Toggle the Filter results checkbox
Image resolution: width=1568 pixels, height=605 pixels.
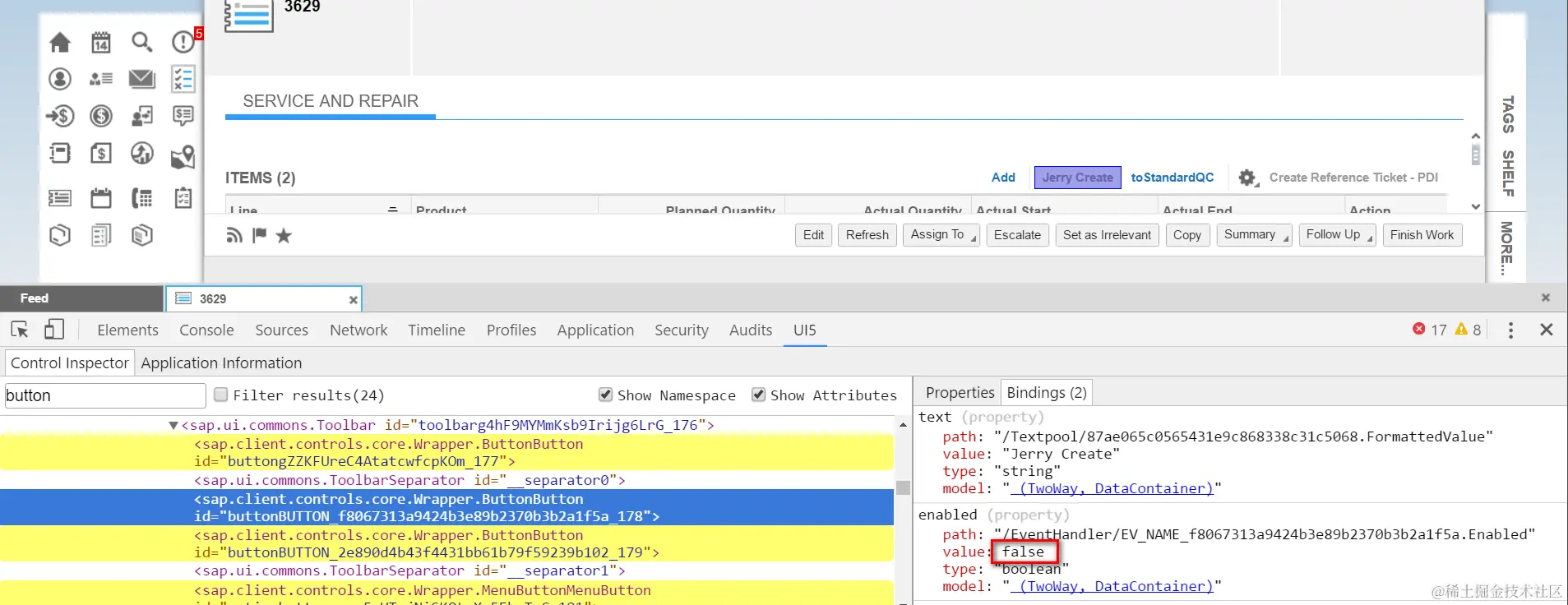pos(220,395)
